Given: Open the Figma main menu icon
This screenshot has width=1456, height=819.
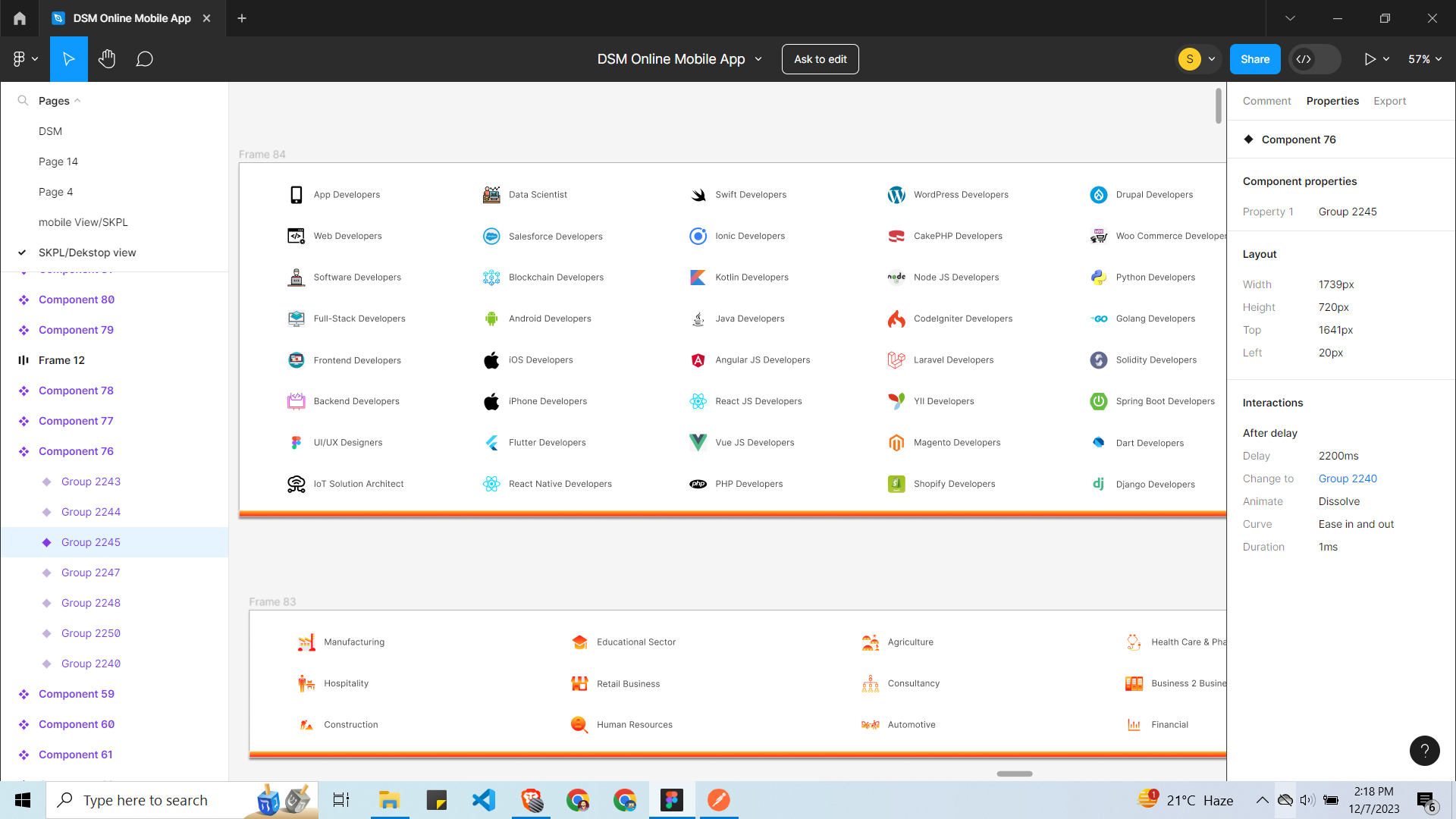Looking at the screenshot, I should [19, 59].
